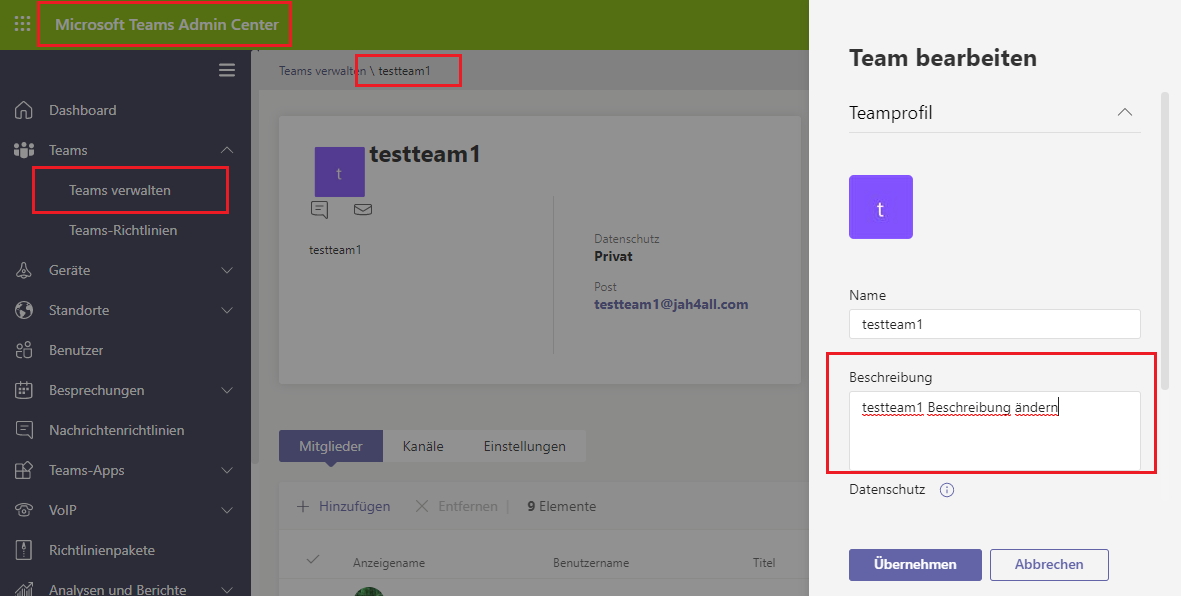Click the testteam1 breadcrumb text

click(404, 71)
